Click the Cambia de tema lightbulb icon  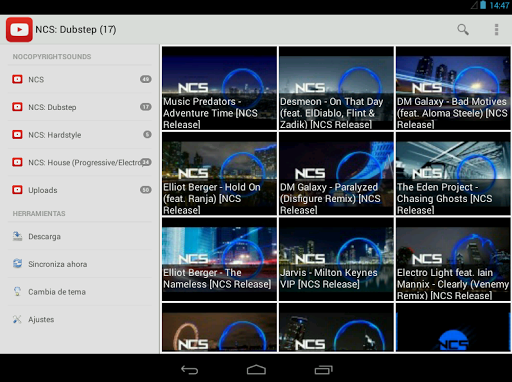pos(17,292)
